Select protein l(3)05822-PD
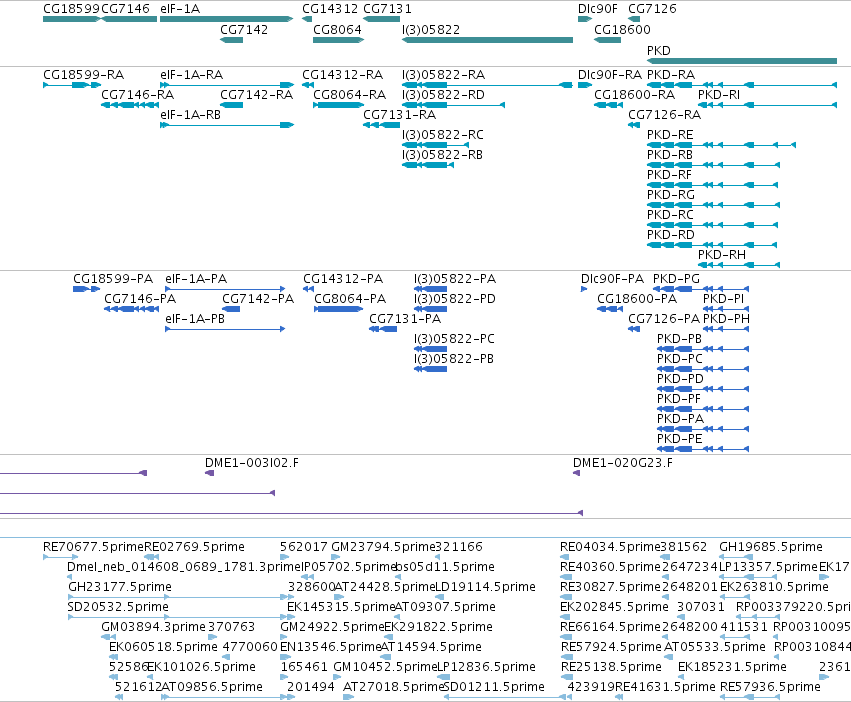The width and height of the screenshot is (851, 702). [x=455, y=299]
